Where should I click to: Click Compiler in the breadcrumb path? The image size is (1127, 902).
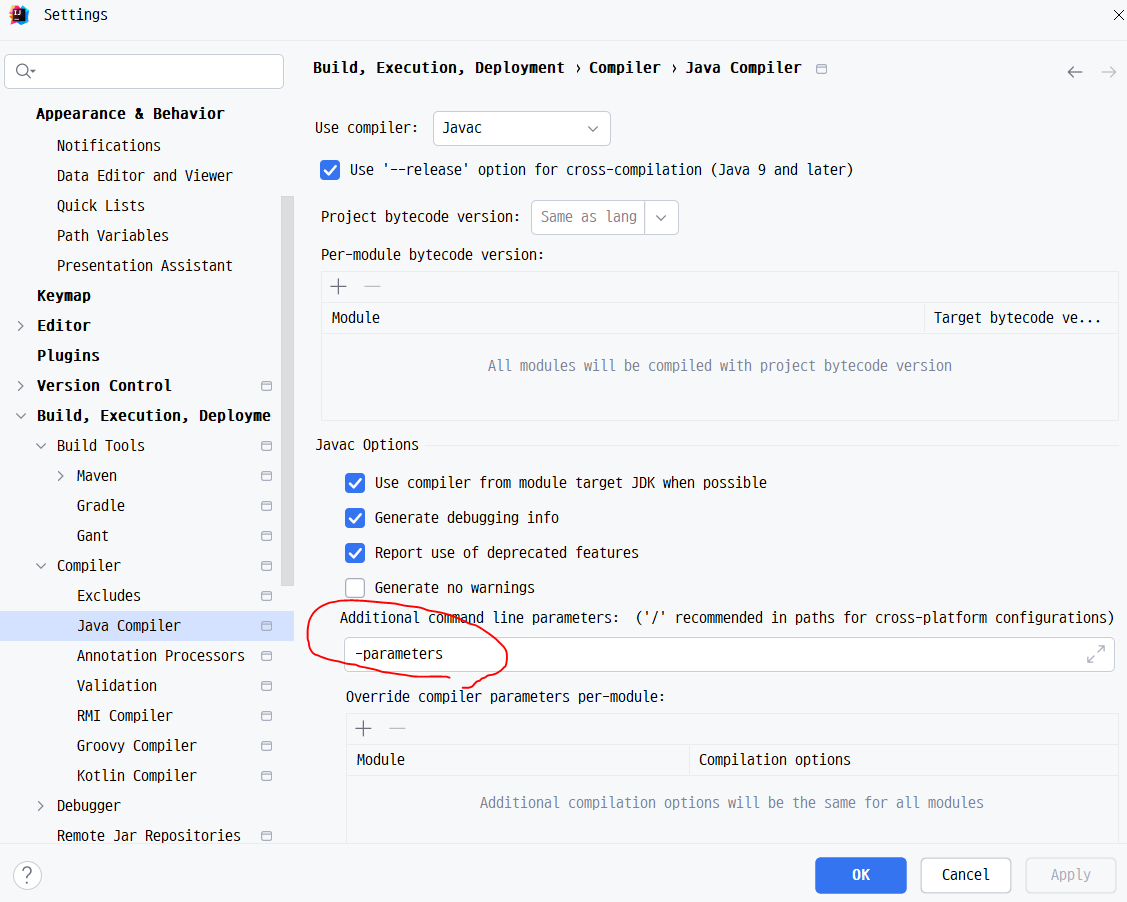pos(624,68)
